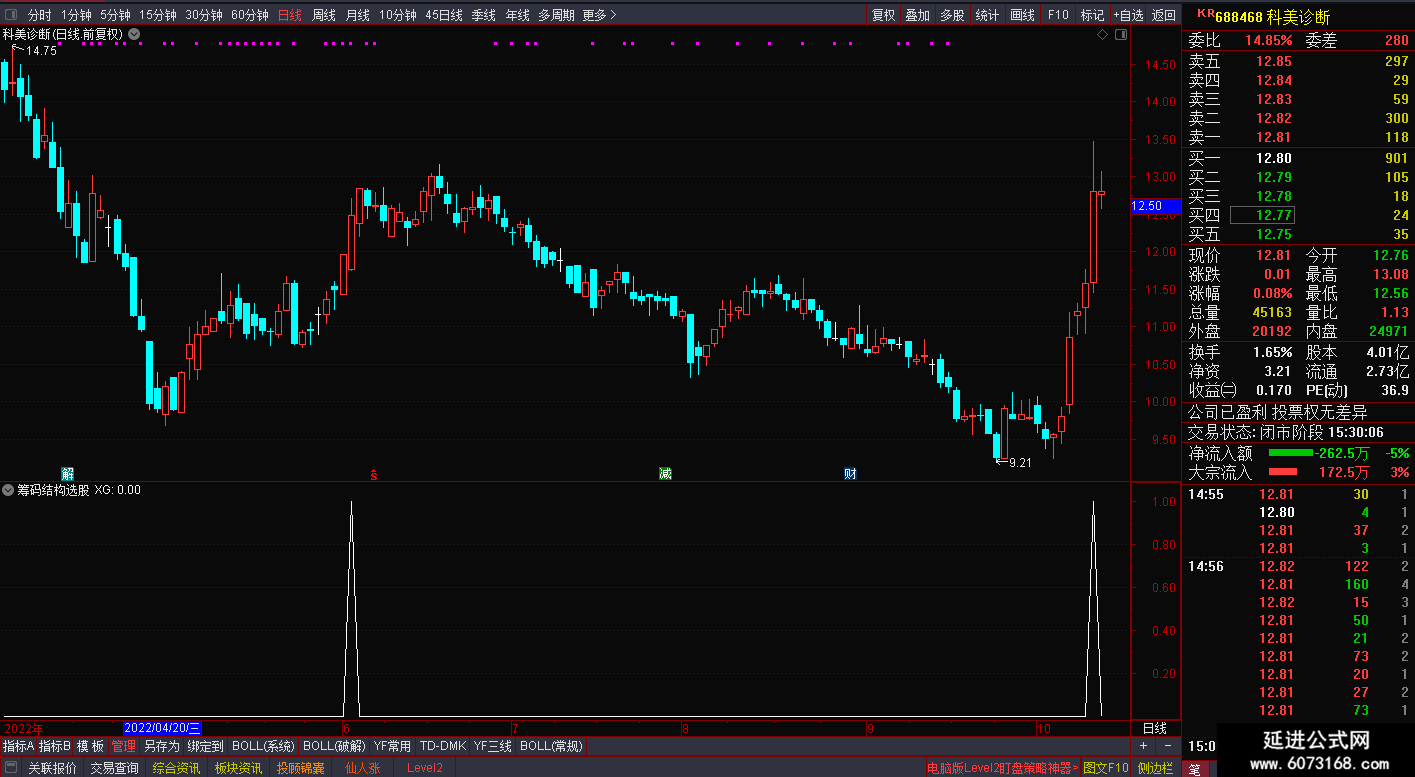Toggle the 复权 price adjustment button
Viewport: 1415px width, 777px height.
coord(883,15)
